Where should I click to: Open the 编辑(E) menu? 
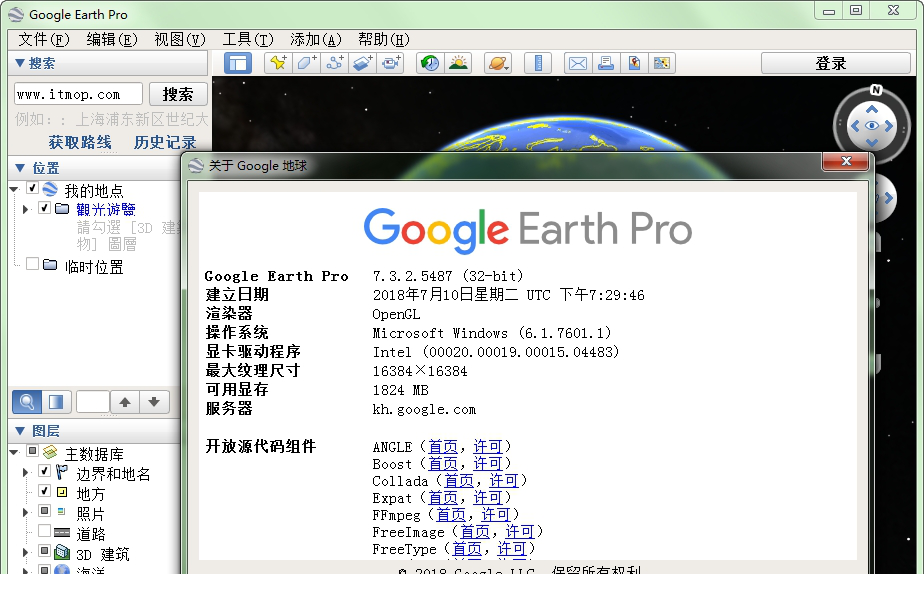112,39
